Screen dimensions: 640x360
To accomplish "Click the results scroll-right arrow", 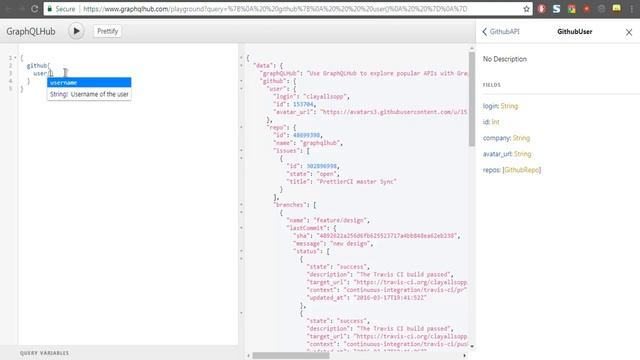I will pos(464,356).
